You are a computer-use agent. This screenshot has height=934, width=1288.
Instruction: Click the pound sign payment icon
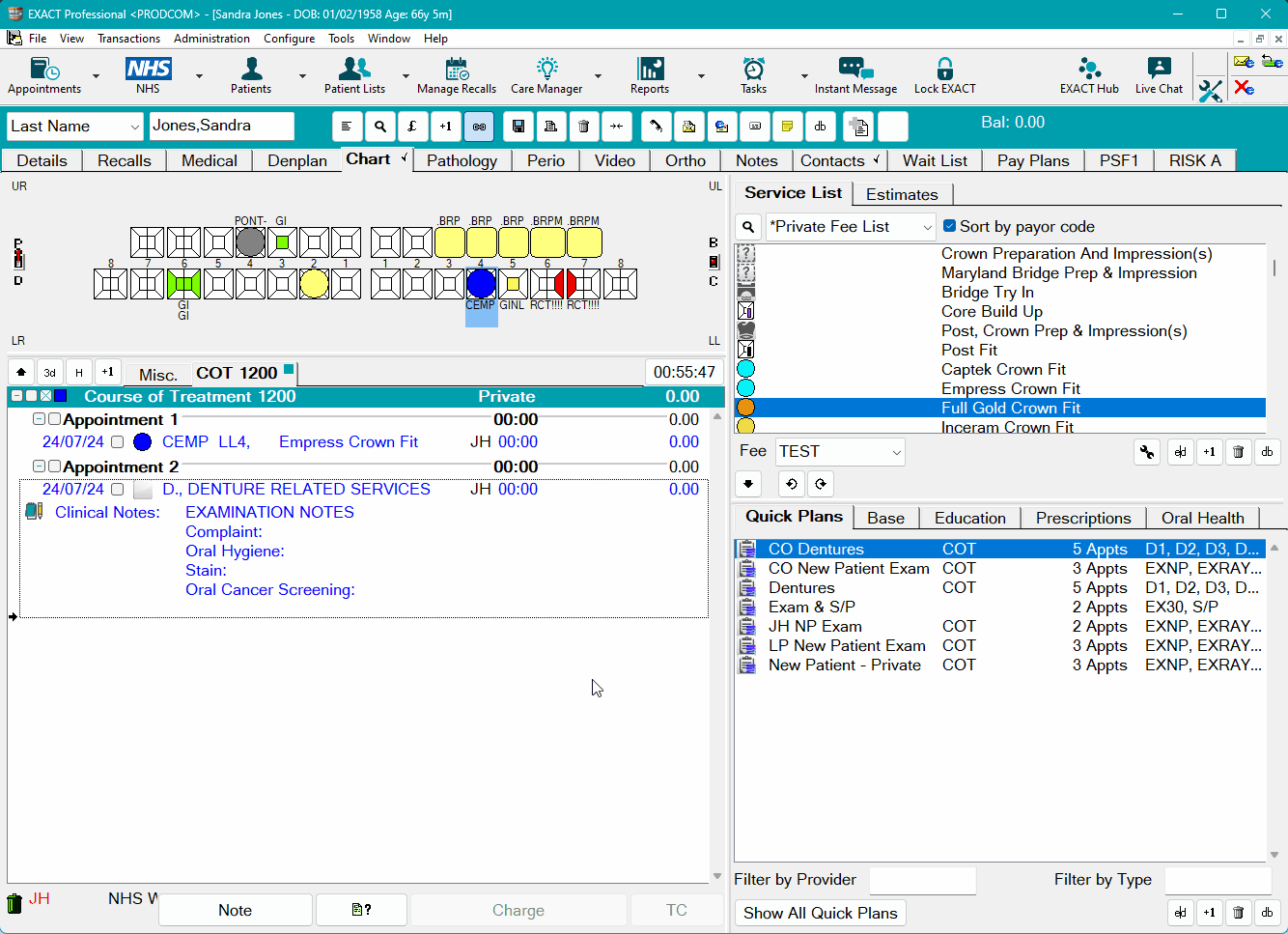(412, 127)
